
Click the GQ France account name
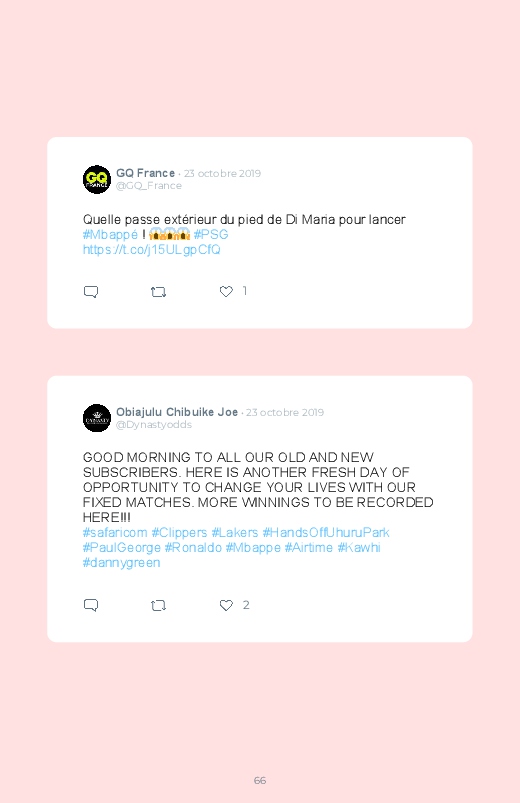coord(145,173)
